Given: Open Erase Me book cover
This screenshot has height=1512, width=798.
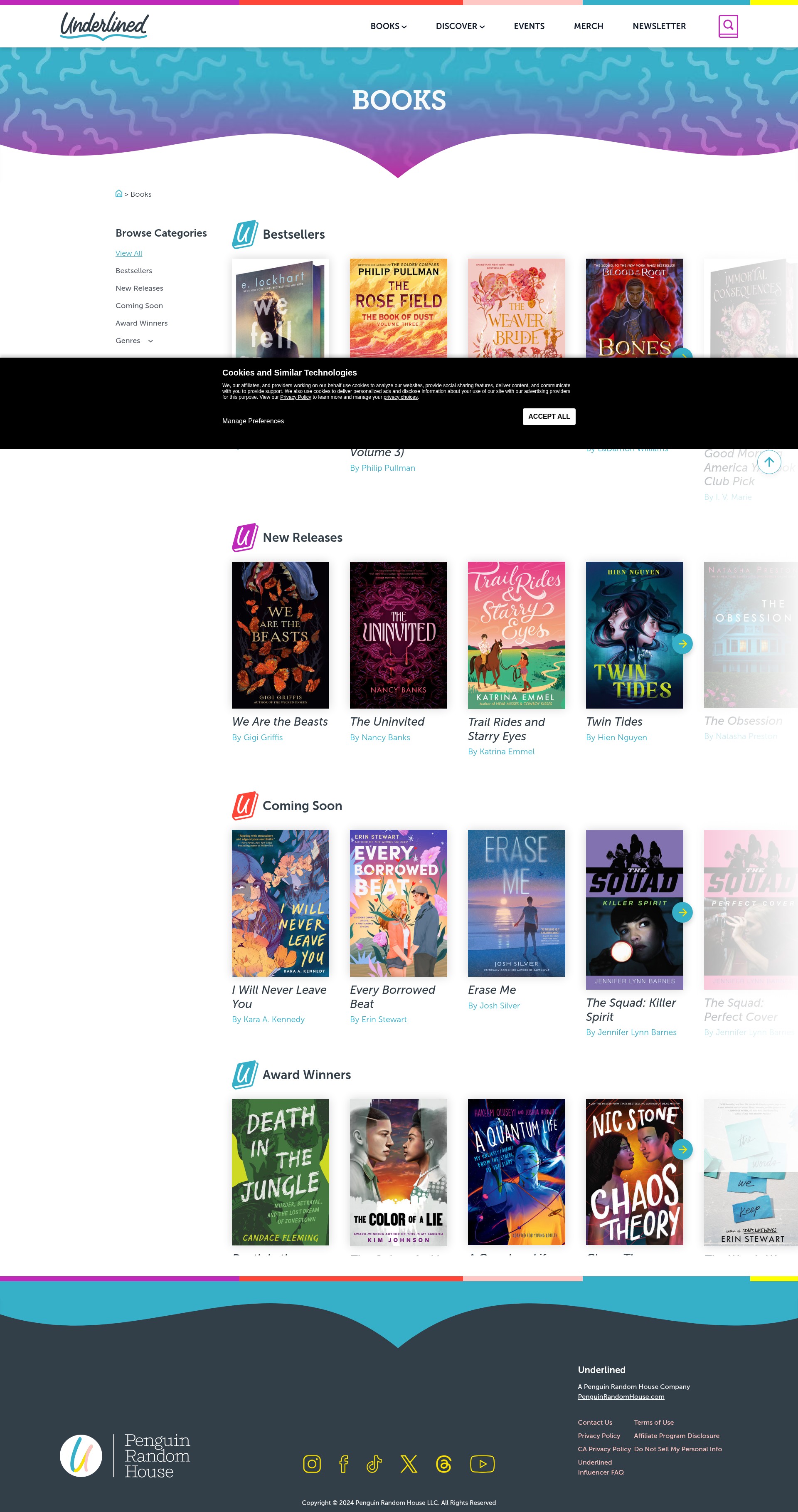Looking at the screenshot, I should pos(516,903).
